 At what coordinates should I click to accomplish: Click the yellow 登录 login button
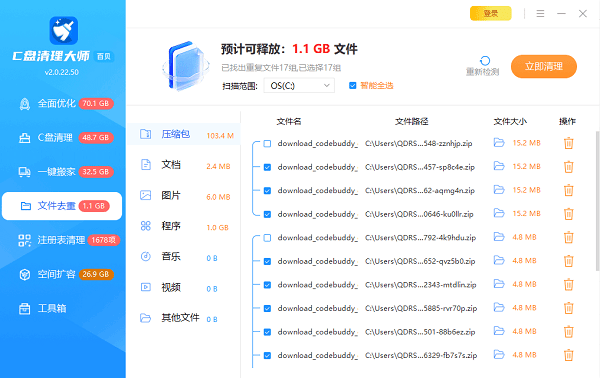(491, 13)
